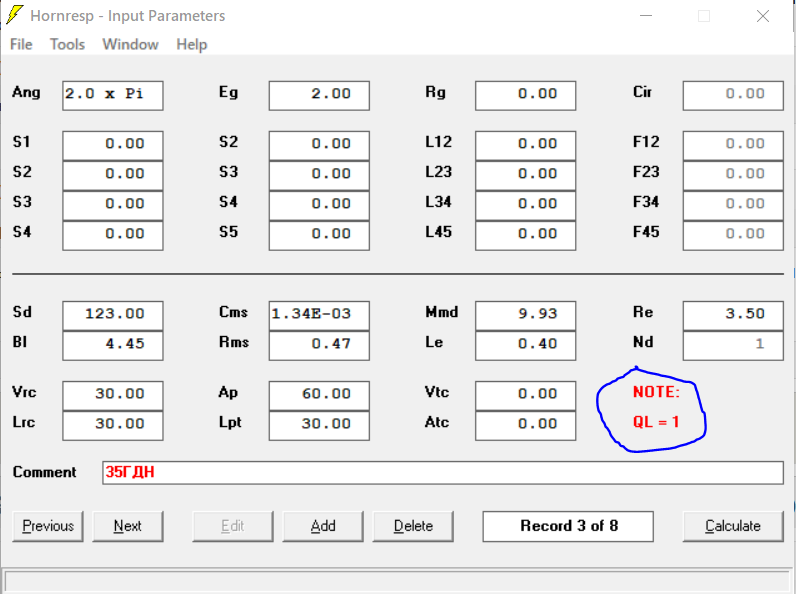Image resolution: width=796 pixels, height=594 pixels.
Task: Click the F12 input field
Action: tap(733, 146)
